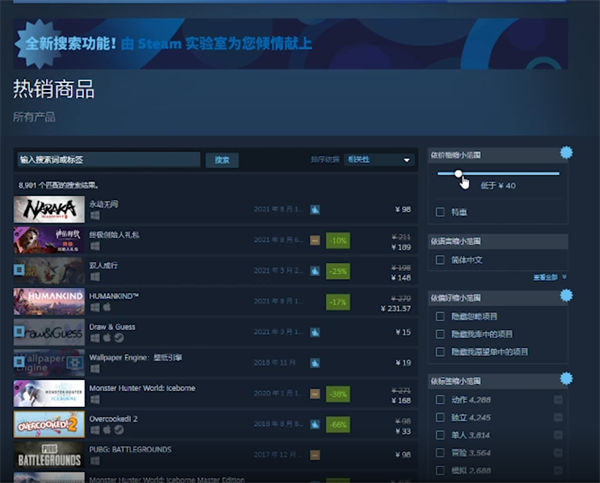Tick the 单人 tag checkbox
600x483 pixels.
[x=440, y=435]
